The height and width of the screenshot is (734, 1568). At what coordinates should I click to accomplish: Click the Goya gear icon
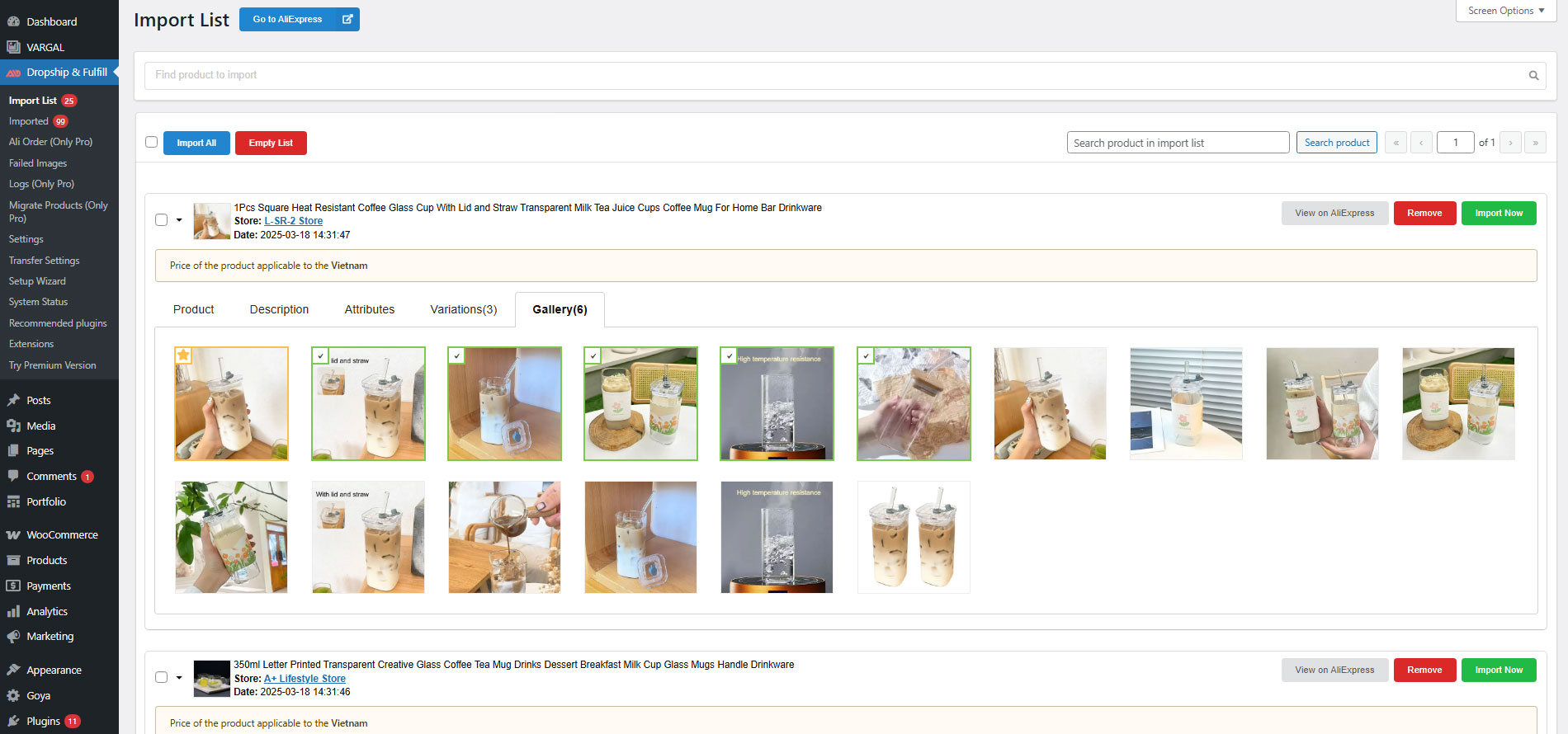pyautogui.click(x=13, y=695)
